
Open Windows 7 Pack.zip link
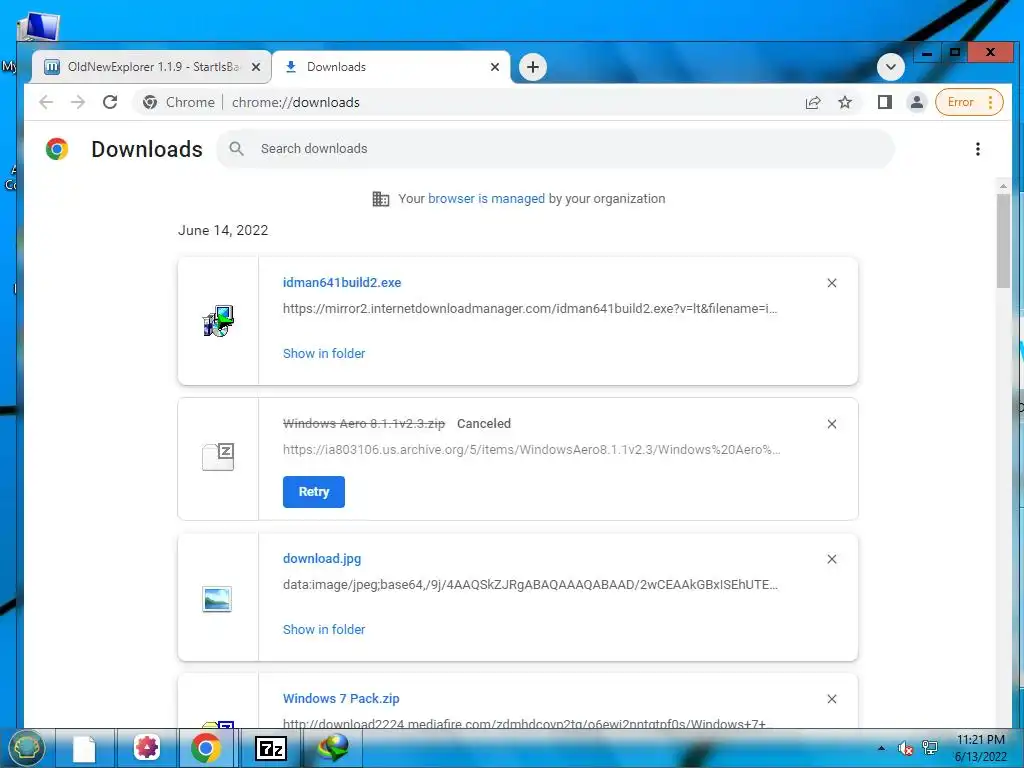click(x=341, y=699)
